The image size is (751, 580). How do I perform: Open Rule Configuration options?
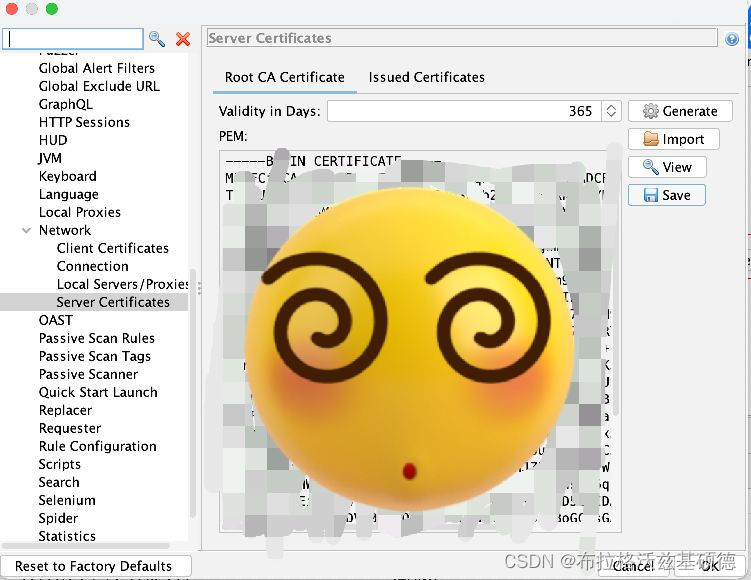98,446
